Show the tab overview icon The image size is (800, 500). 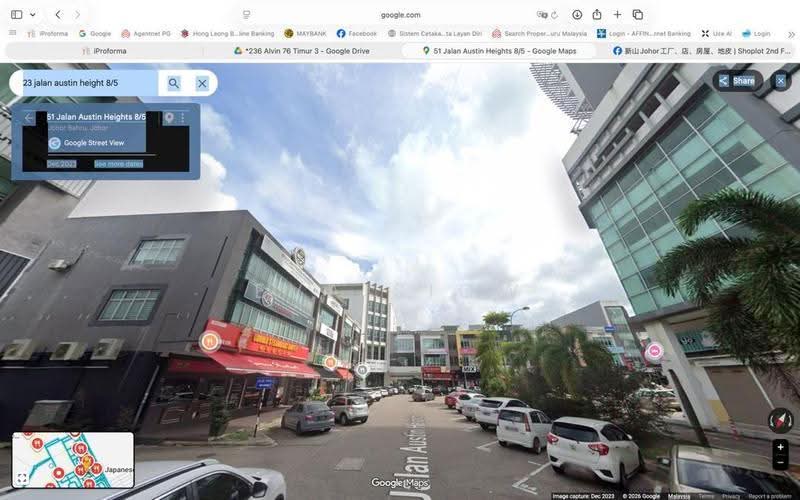[638, 15]
